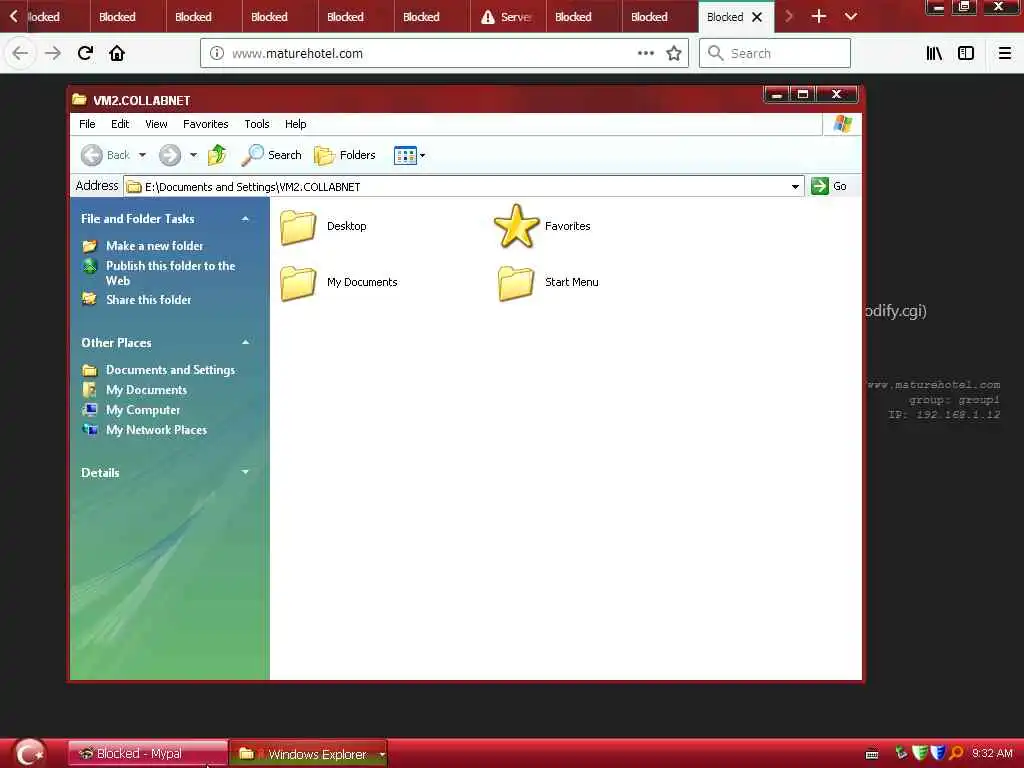1024x768 pixels.
Task: Bookmark this page with the star
Action: (x=674, y=53)
